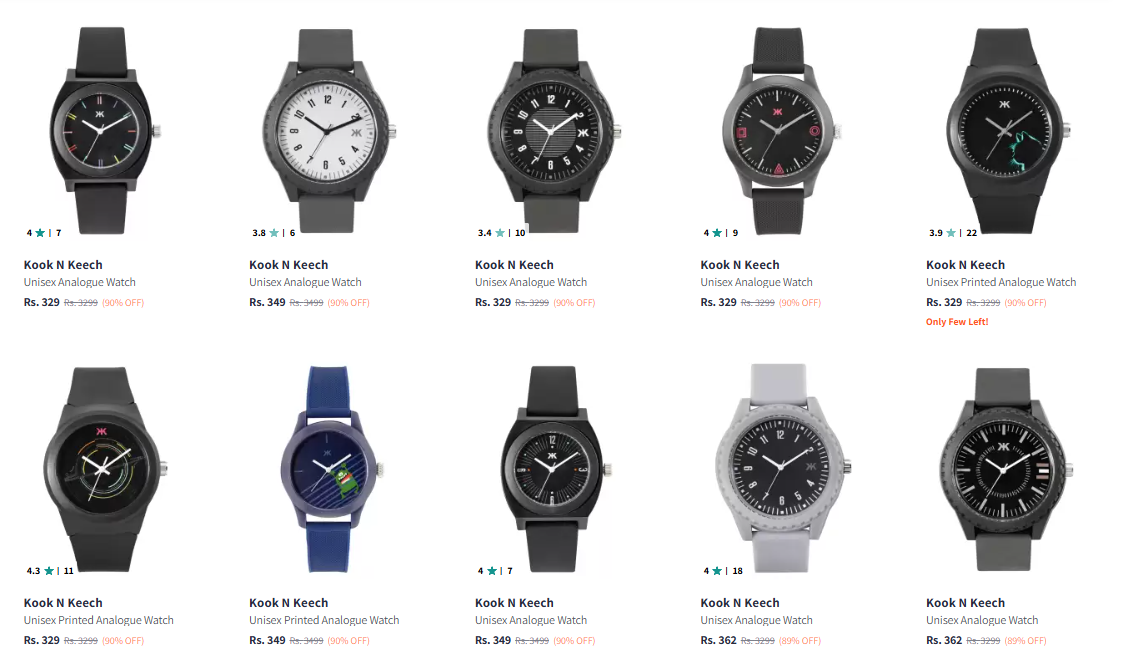Image resolution: width=1133 pixels, height=660 pixels.
Task: Click the 3.4 star rating badge
Action: pos(501,233)
